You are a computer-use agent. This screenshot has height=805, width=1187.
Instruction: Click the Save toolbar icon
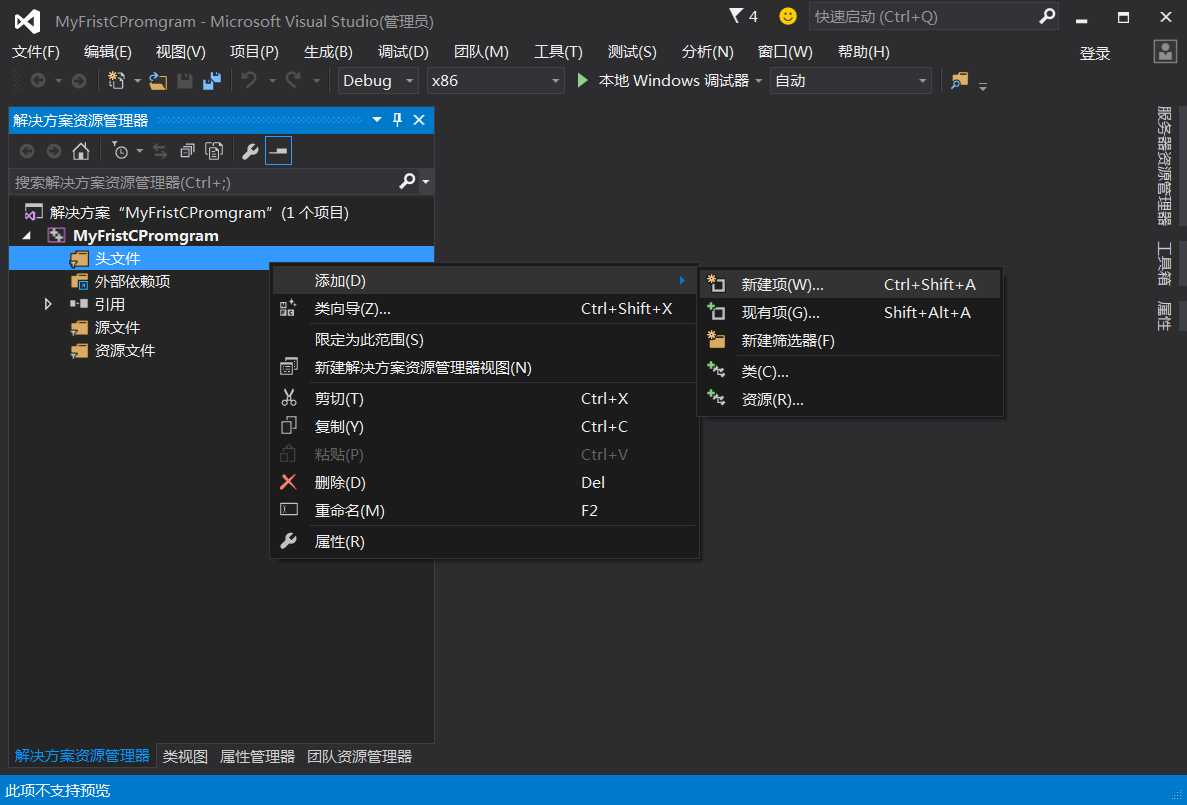(x=185, y=80)
